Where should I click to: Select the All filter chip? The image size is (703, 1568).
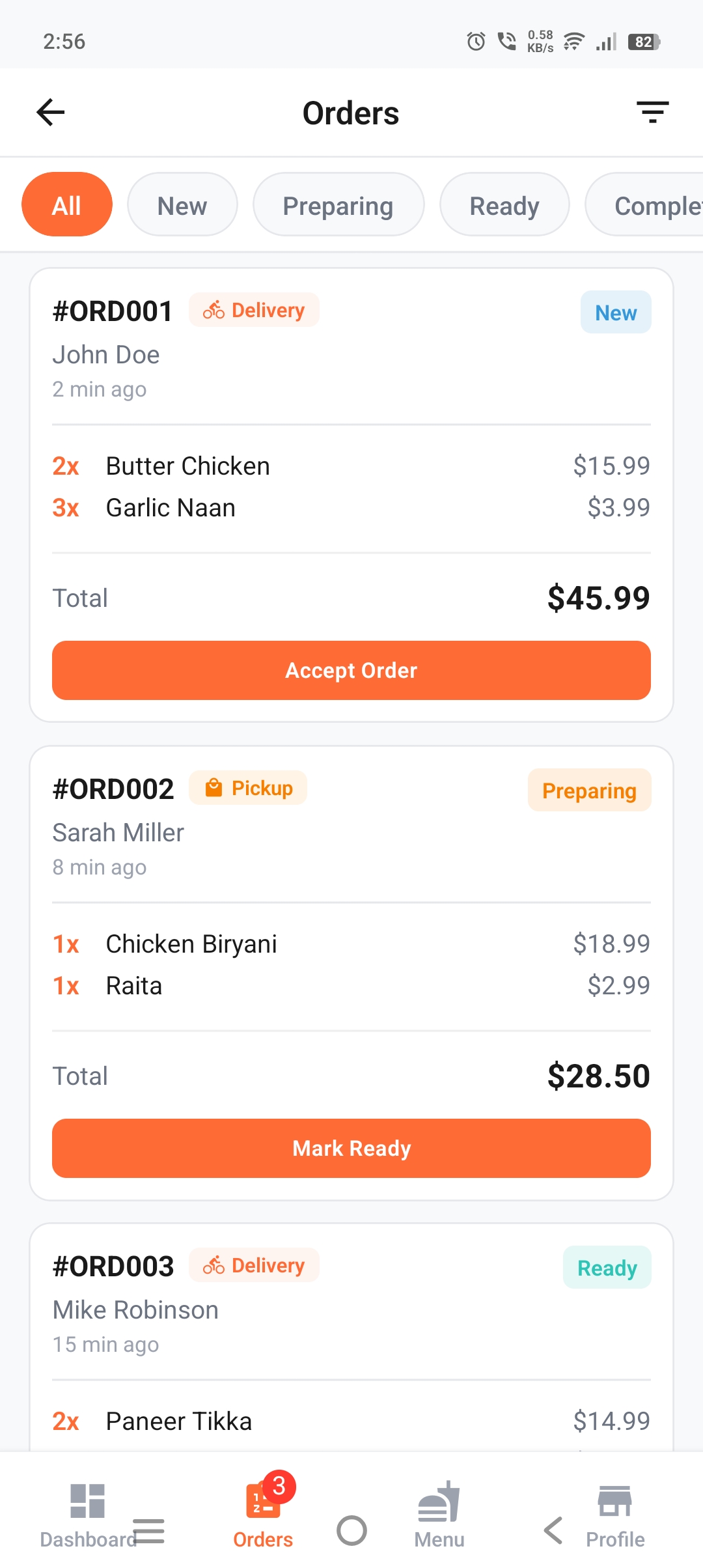tap(67, 204)
